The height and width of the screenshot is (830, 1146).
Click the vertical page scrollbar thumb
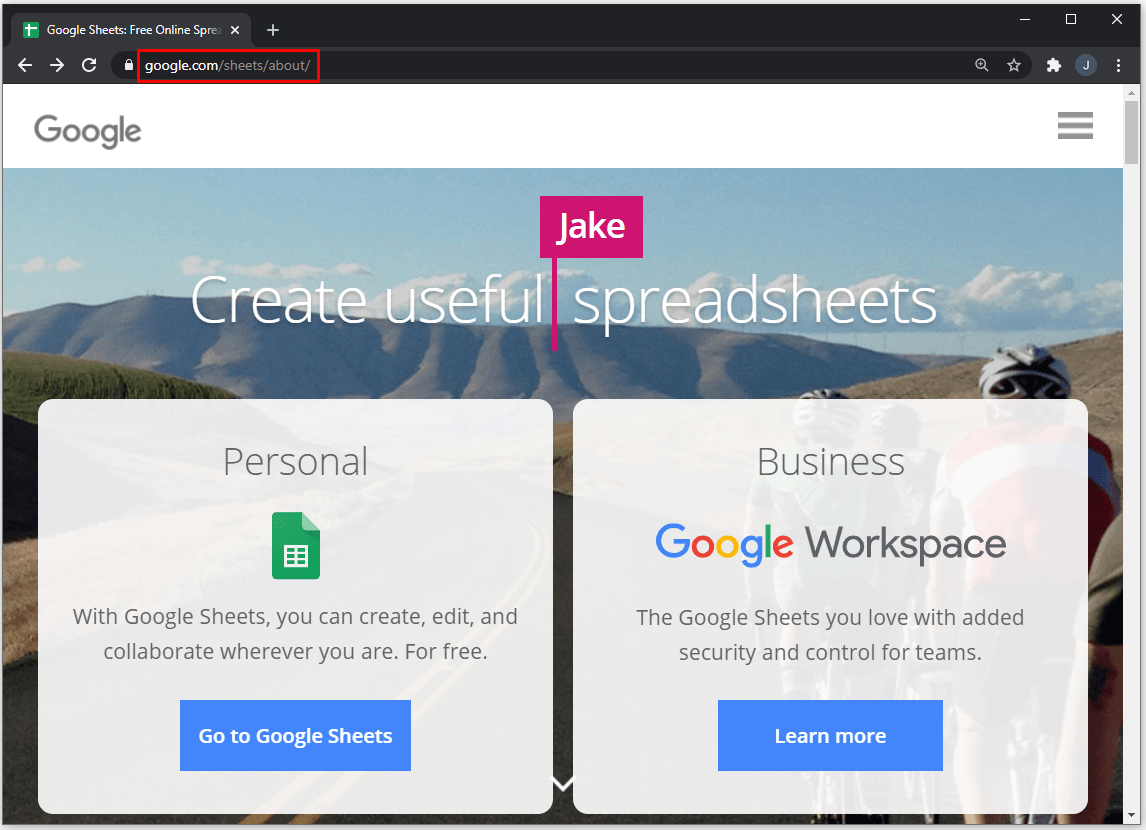1131,132
